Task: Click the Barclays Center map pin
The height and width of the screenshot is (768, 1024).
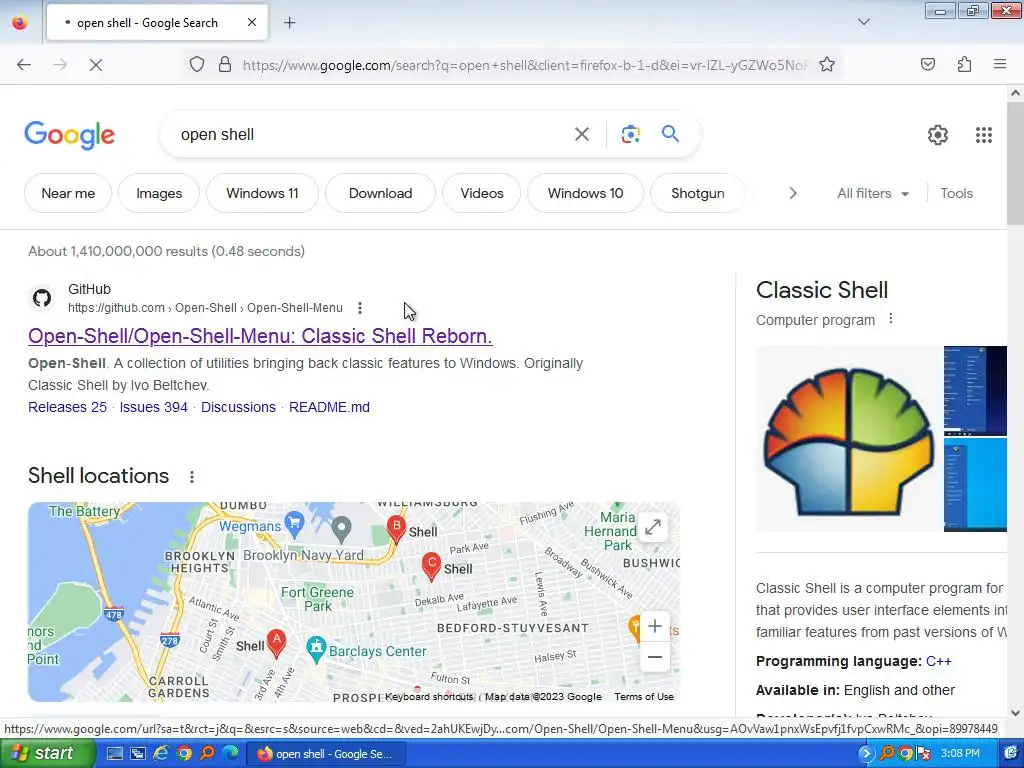Action: click(x=316, y=650)
